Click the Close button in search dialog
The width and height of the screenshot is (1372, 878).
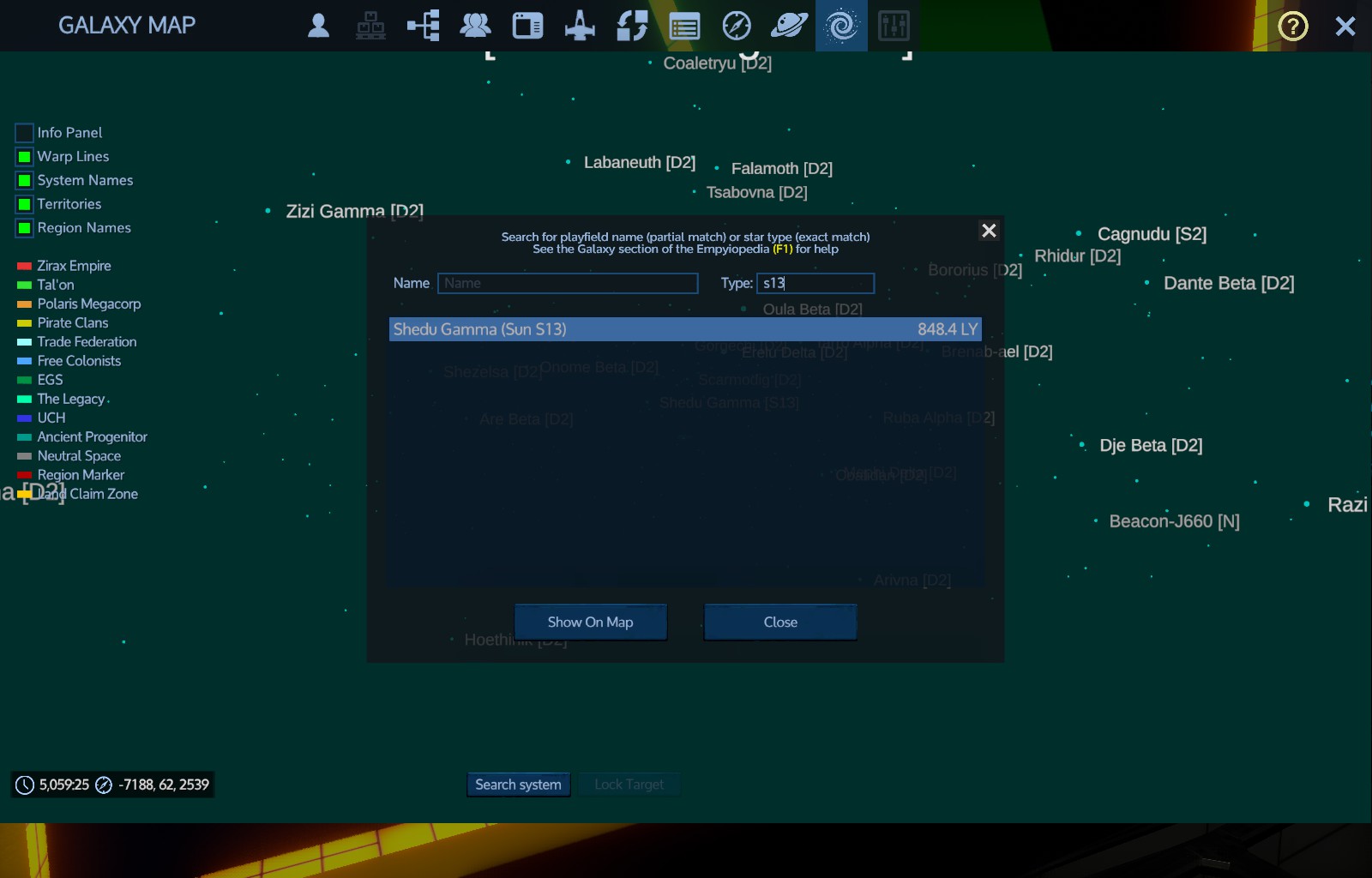pos(780,622)
